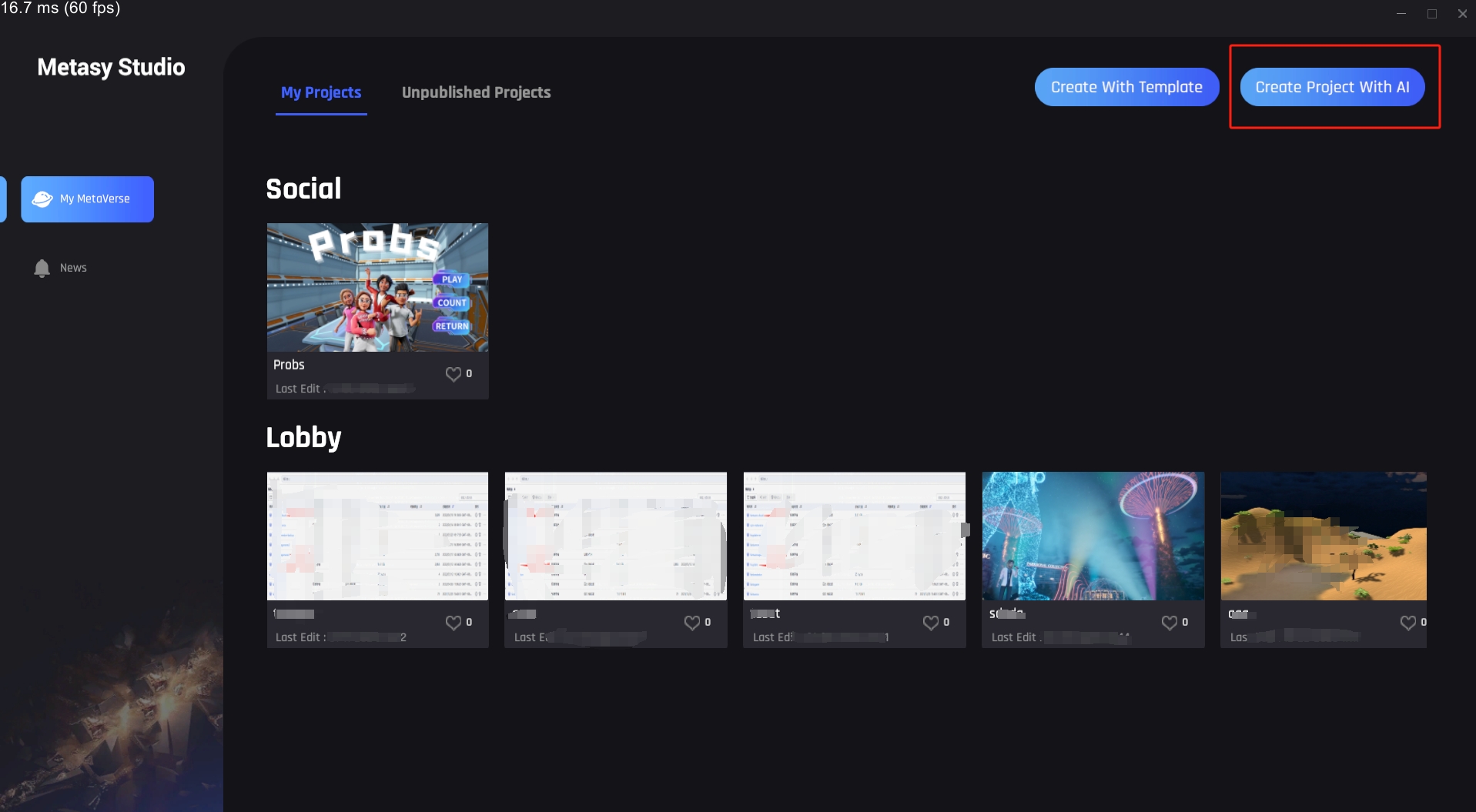Open the desert island project thumbnail
The width and height of the screenshot is (1476, 812).
pos(1323,536)
